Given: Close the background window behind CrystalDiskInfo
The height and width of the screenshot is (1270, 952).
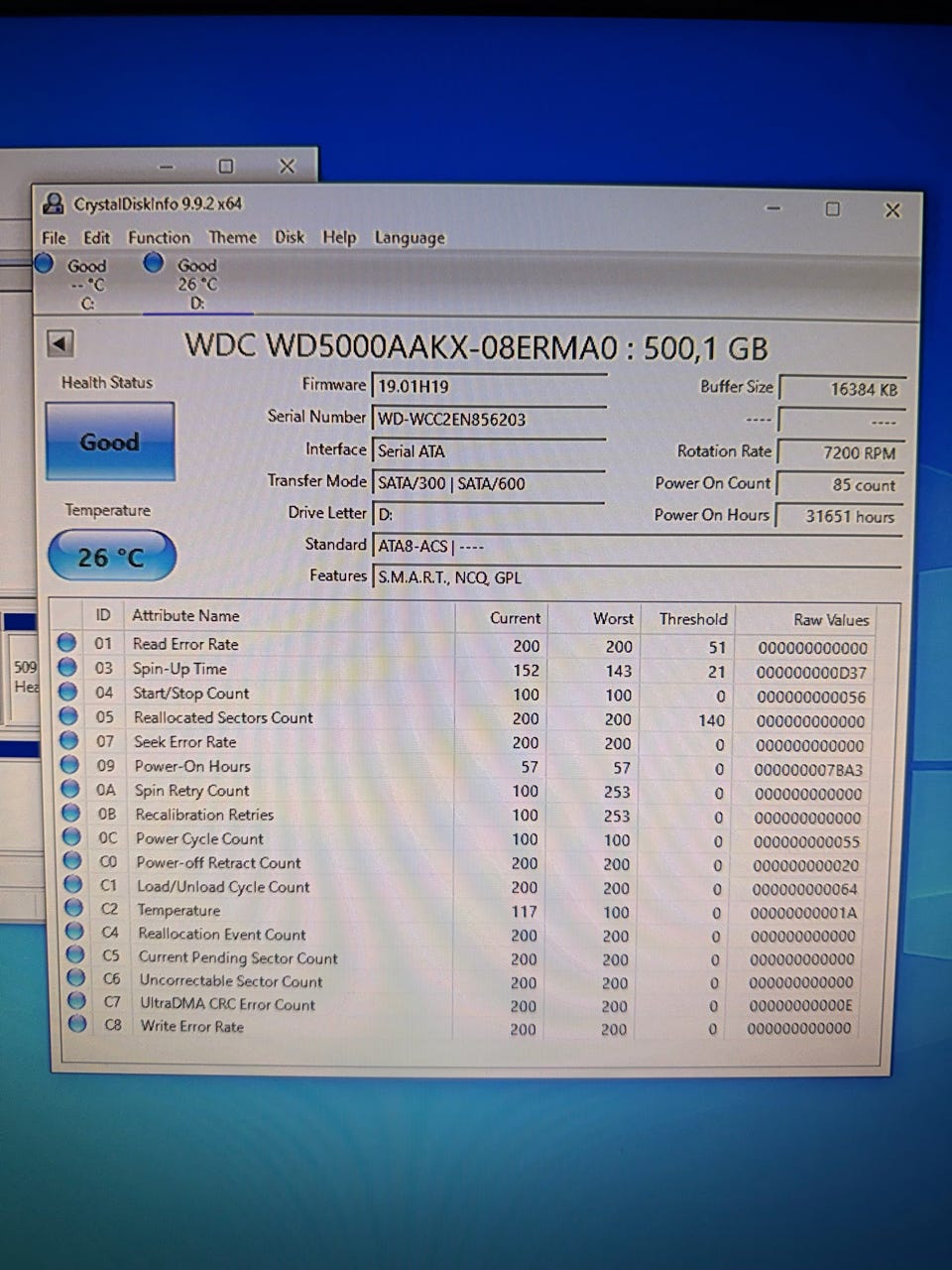Looking at the screenshot, I should click(287, 166).
